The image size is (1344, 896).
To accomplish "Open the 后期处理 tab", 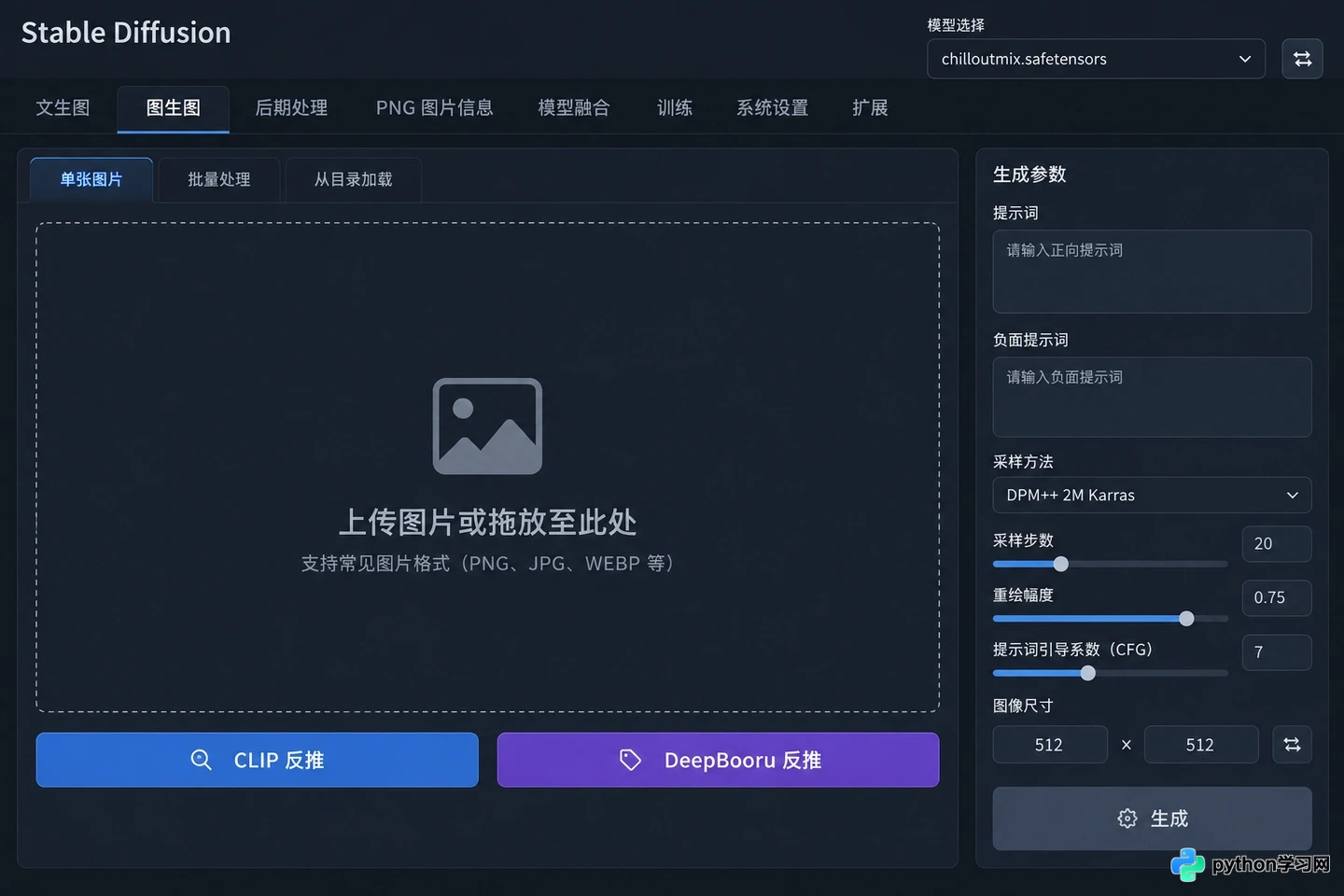I will pyautogui.click(x=291, y=108).
